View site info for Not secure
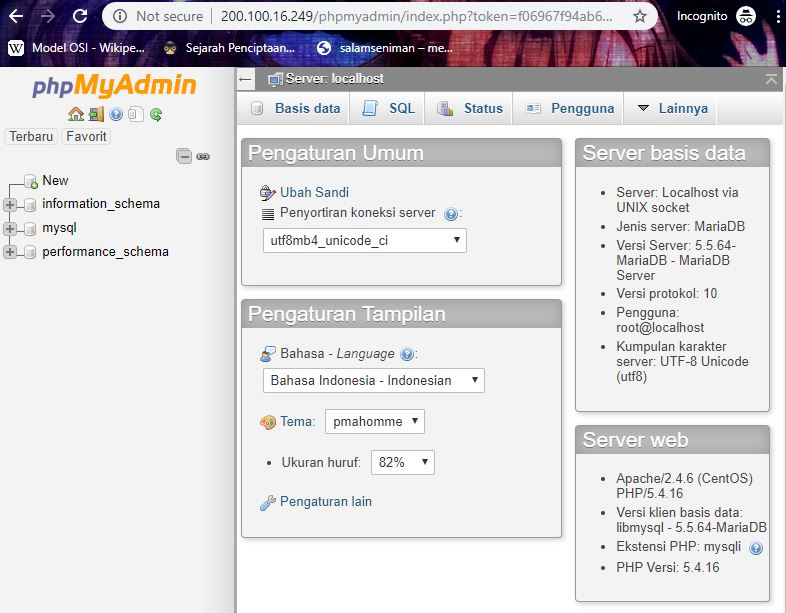Viewport: 786px width, 613px height. (x=158, y=16)
